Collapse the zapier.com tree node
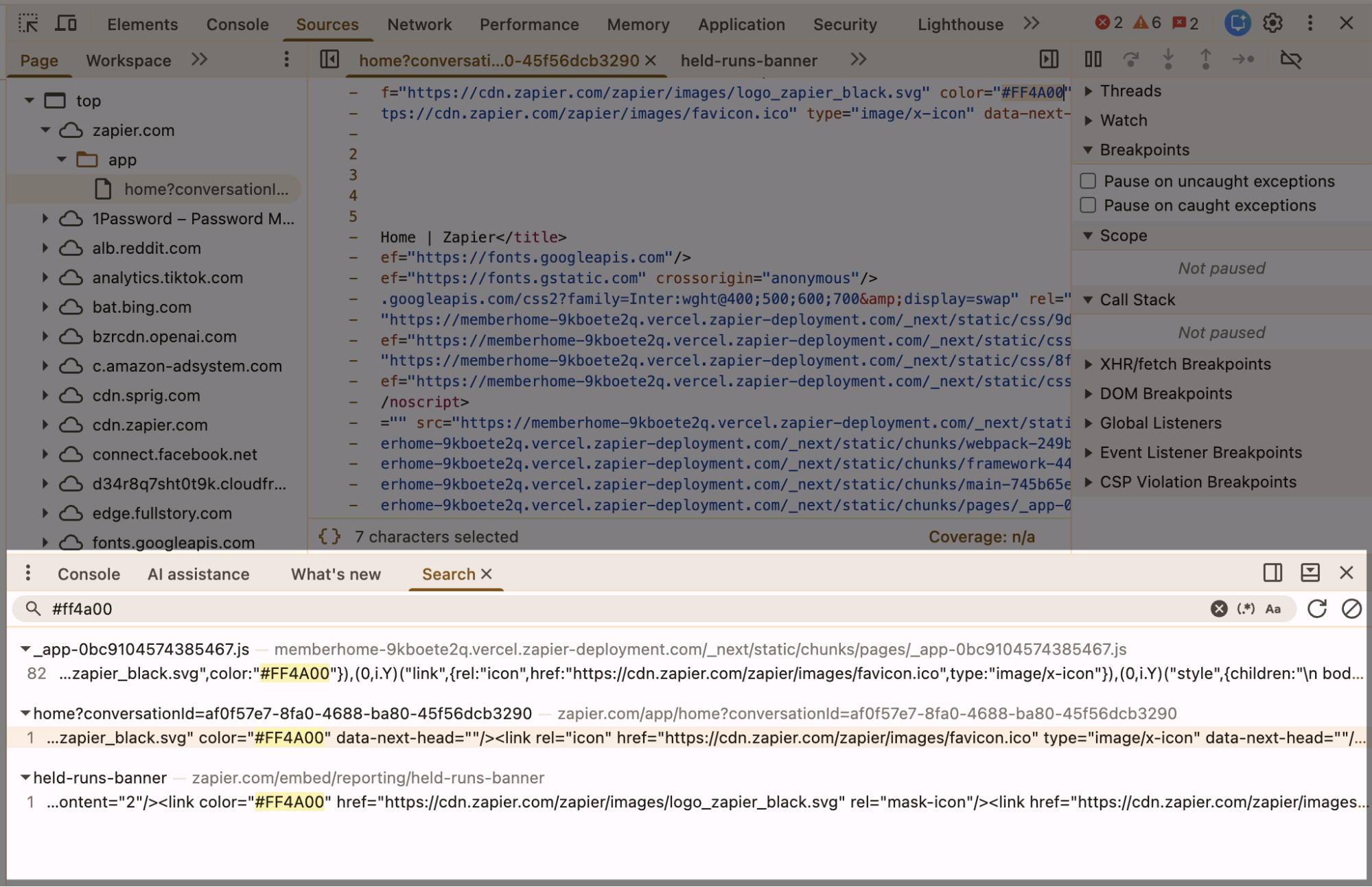This screenshot has width=1372, height=887. click(x=45, y=130)
